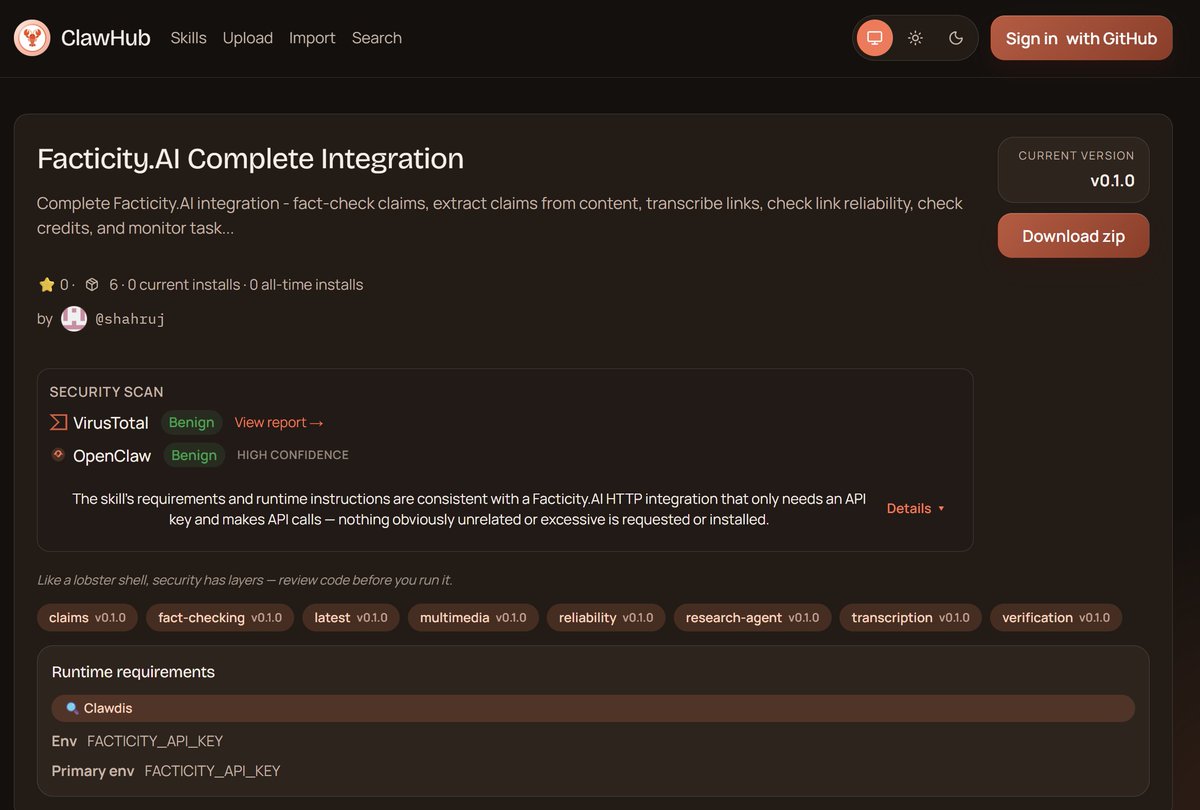1200x810 pixels.
Task: Click the VirusTotal logo icon
Action: tap(58, 423)
